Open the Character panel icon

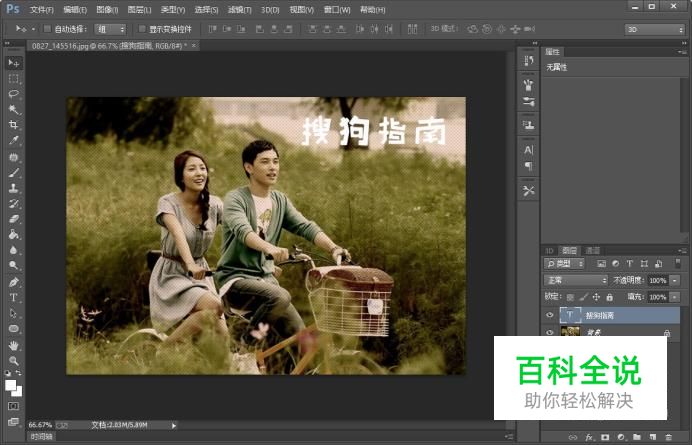[x=528, y=150]
